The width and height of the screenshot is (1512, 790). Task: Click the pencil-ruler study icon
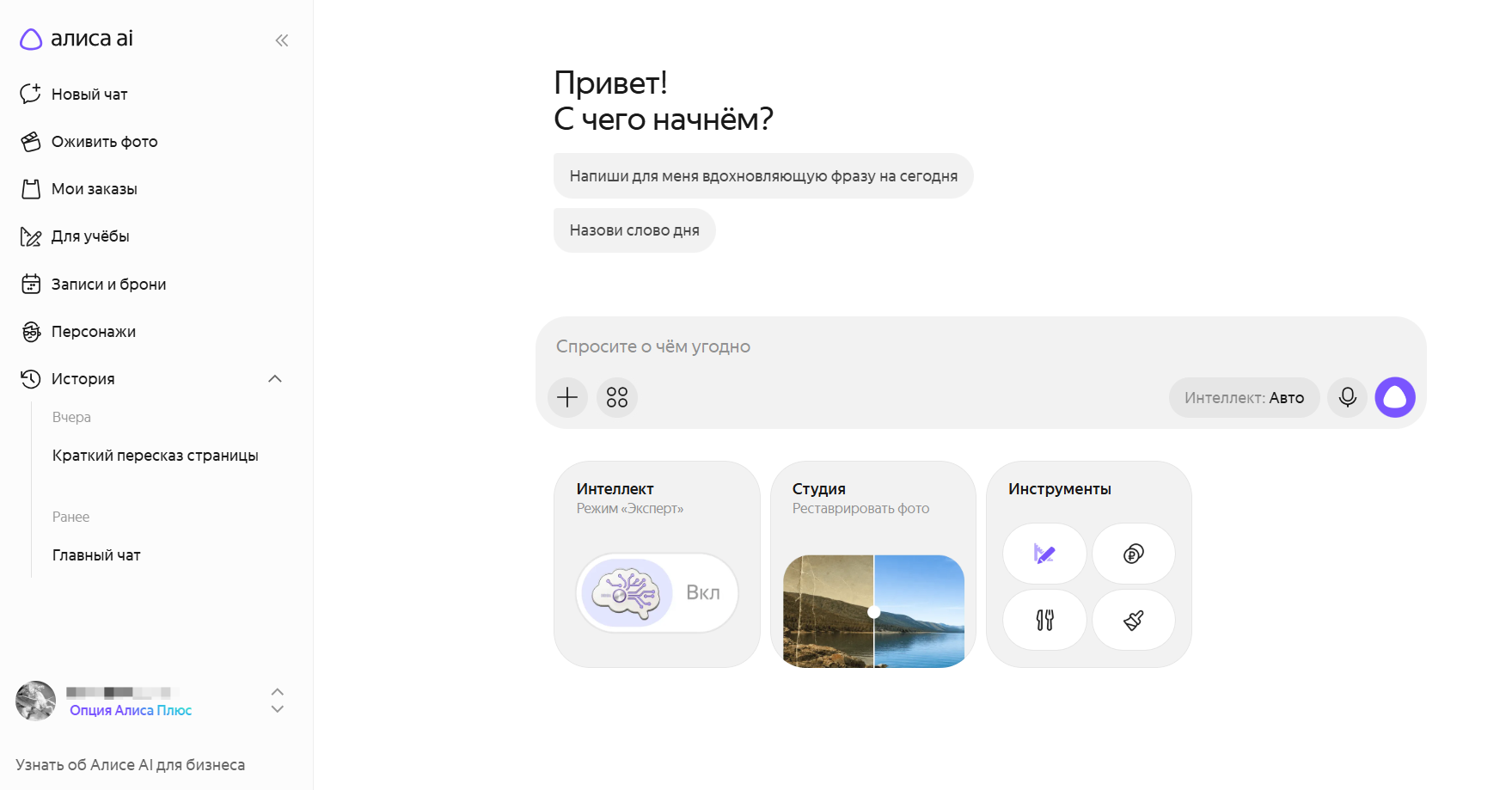[31, 236]
